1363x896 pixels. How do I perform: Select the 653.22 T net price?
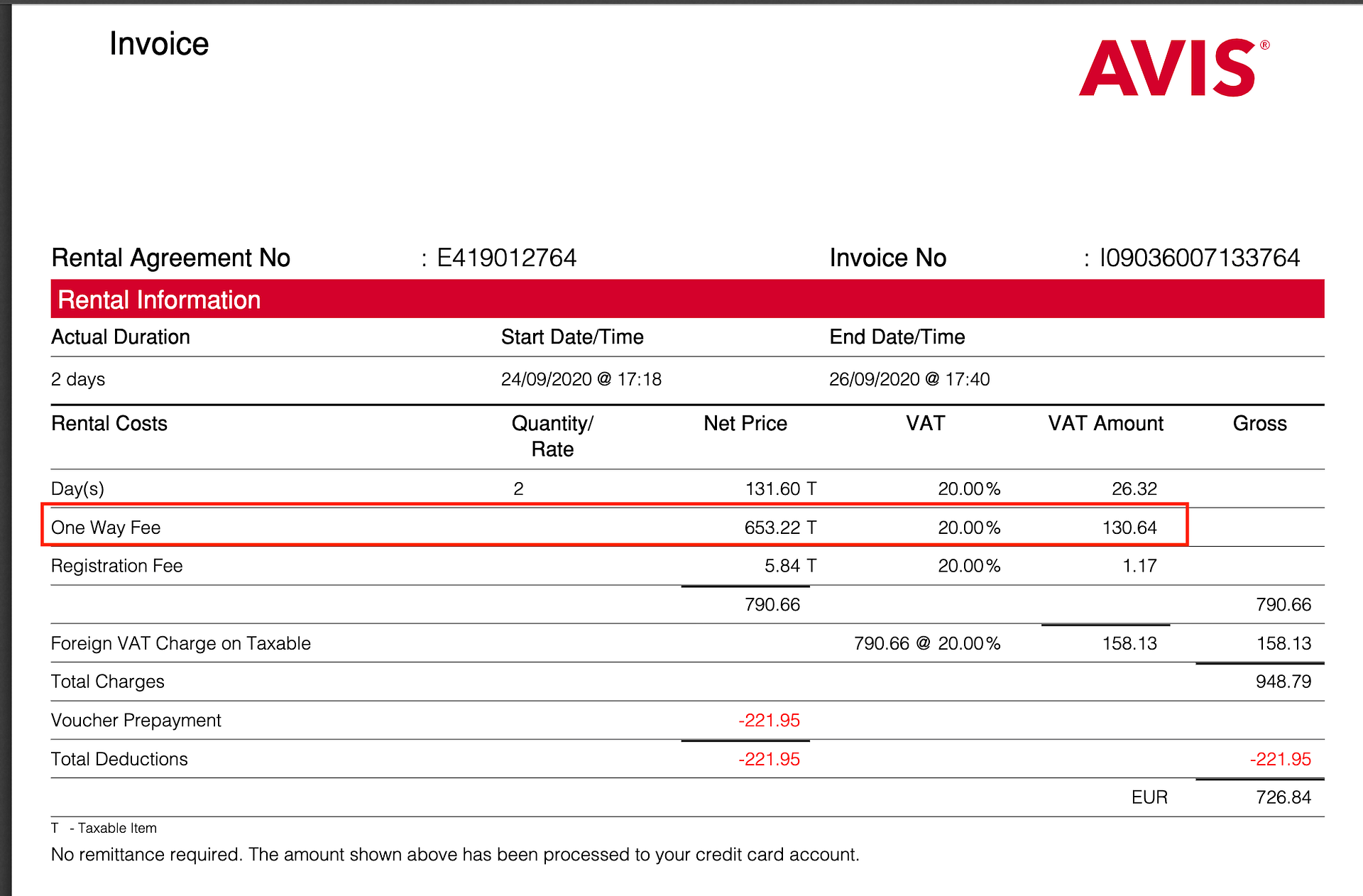coord(780,528)
